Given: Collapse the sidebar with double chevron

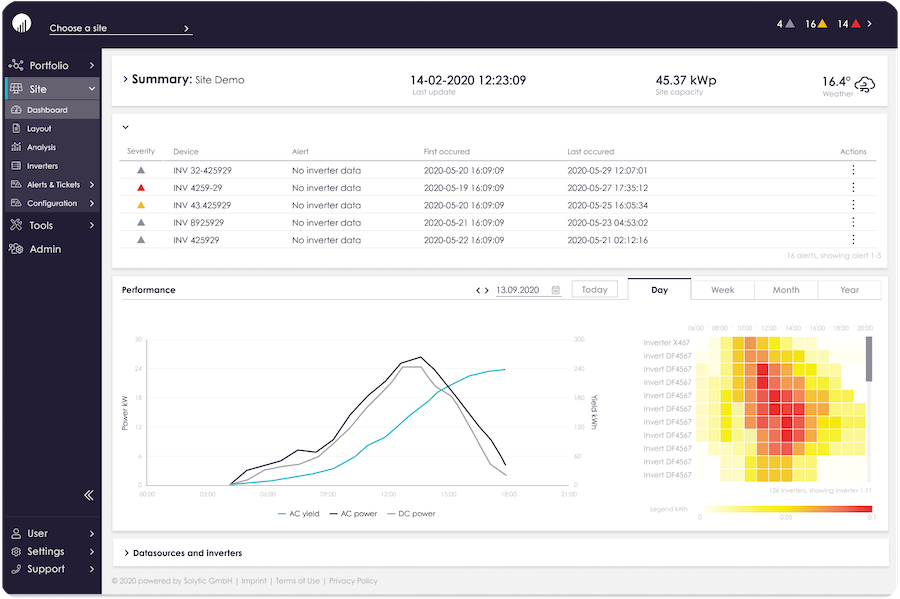Looking at the screenshot, I should pyautogui.click(x=88, y=495).
